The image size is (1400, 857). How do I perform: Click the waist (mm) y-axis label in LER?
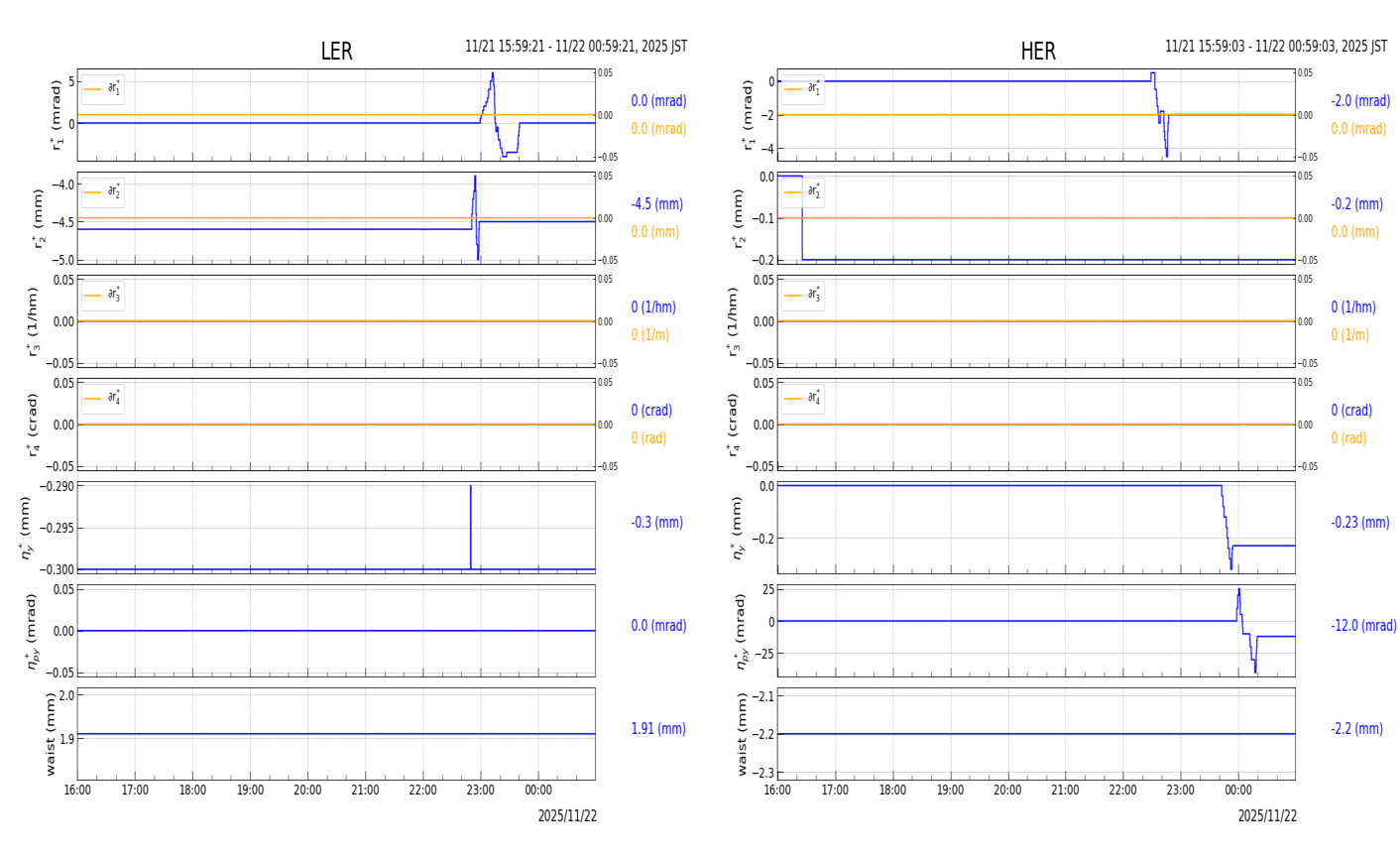click(52, 733)
